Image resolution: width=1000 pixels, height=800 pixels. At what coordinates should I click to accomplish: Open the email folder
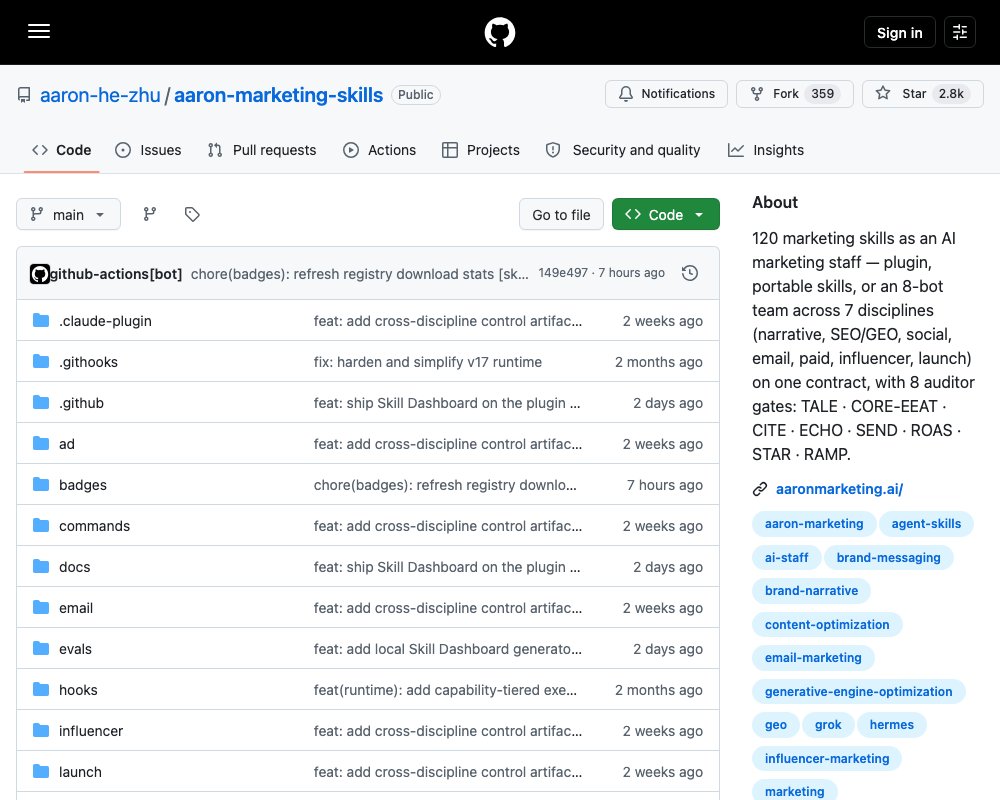[76, 608]
